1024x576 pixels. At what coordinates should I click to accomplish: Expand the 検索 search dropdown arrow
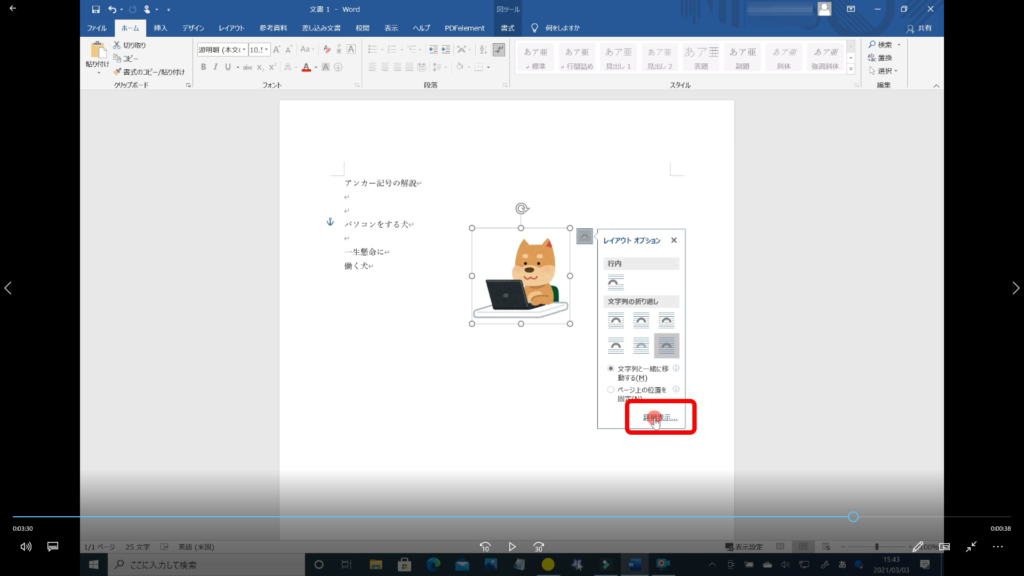point(898,45)
